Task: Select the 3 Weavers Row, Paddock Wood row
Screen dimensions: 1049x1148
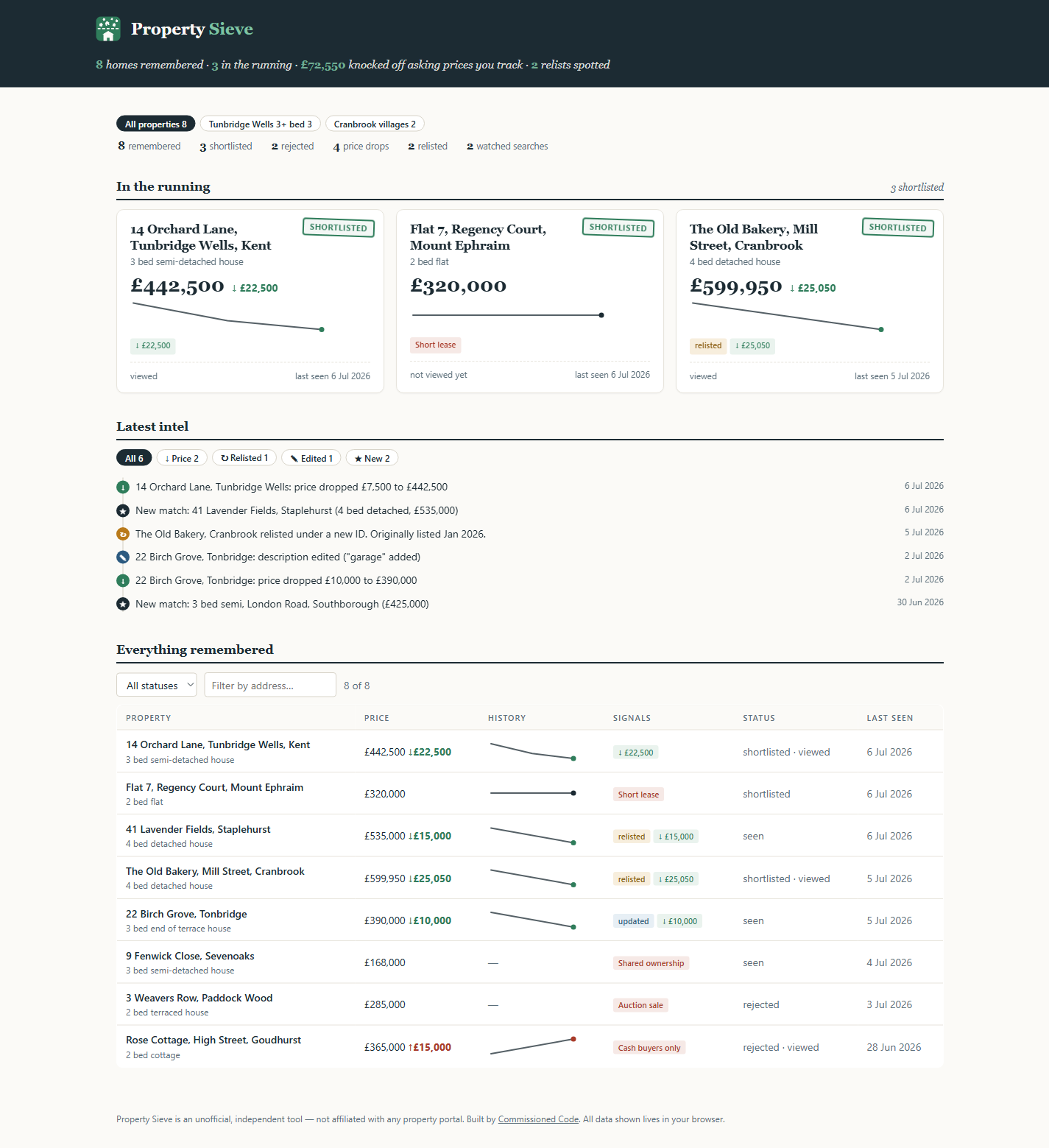Action: click(x=530, y=1004)
